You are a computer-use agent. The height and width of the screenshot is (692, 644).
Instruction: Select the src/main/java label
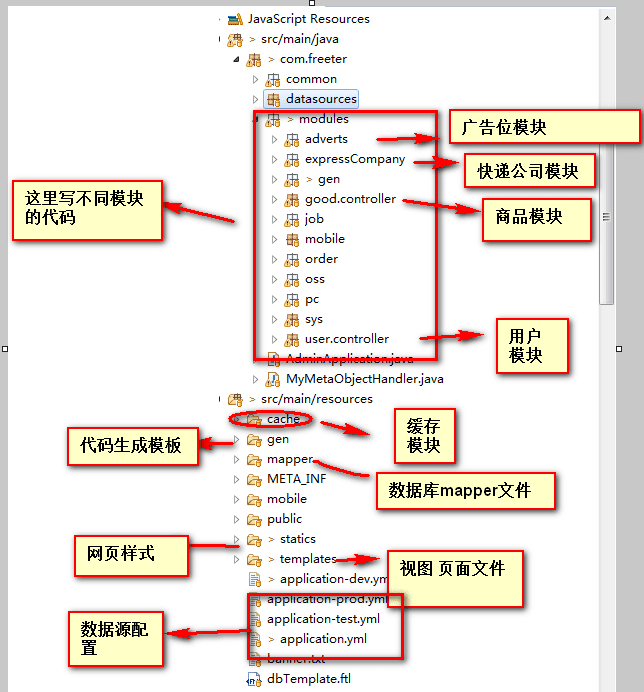tap(300, 39)
